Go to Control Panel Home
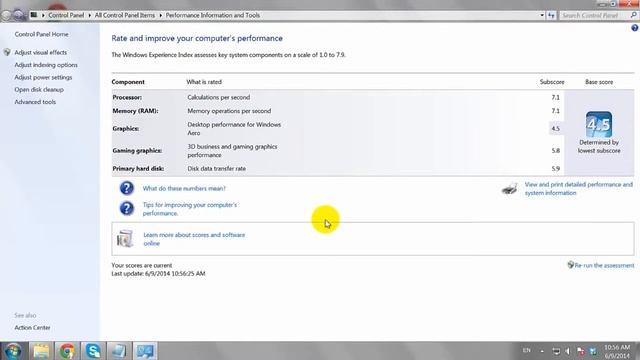Image resolution: width=640 pixels, height=360 pixels. 42,34
